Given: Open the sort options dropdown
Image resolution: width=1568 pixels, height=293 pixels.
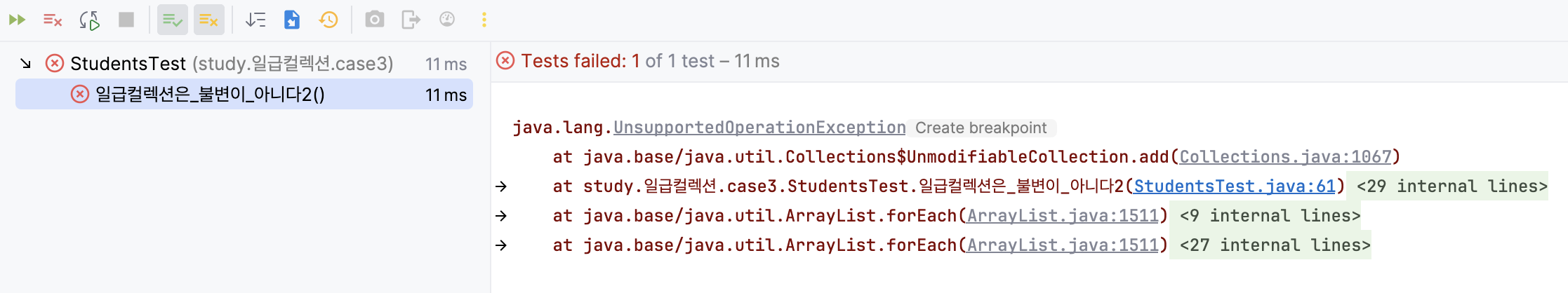Looking at the screenshot, I should click(255, 20).
